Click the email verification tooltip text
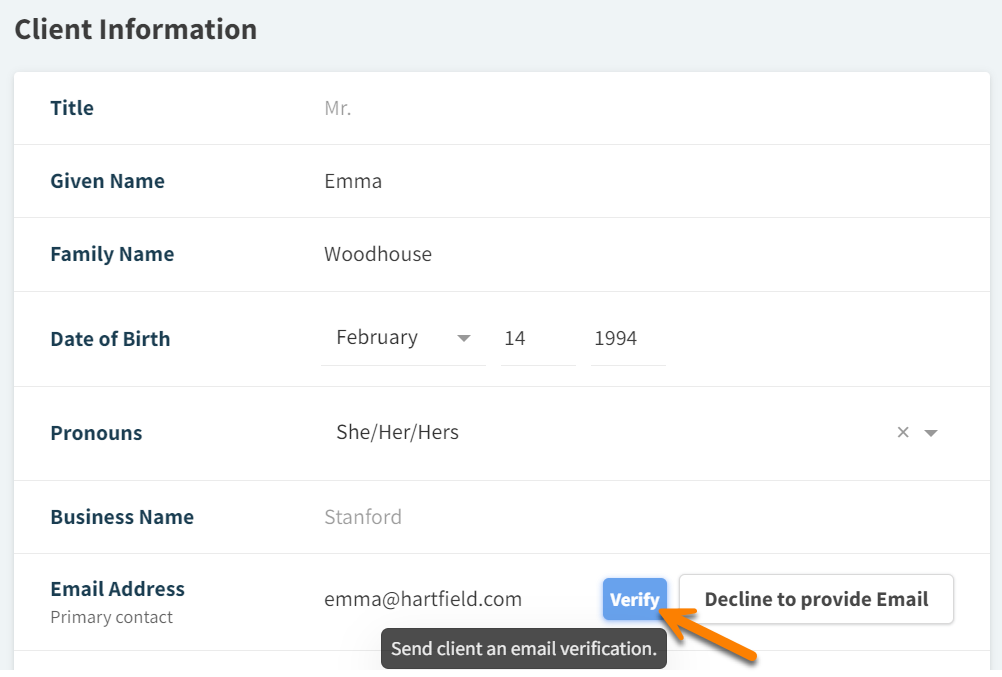This screenshot has height=677, width=1002. (524, 649)
